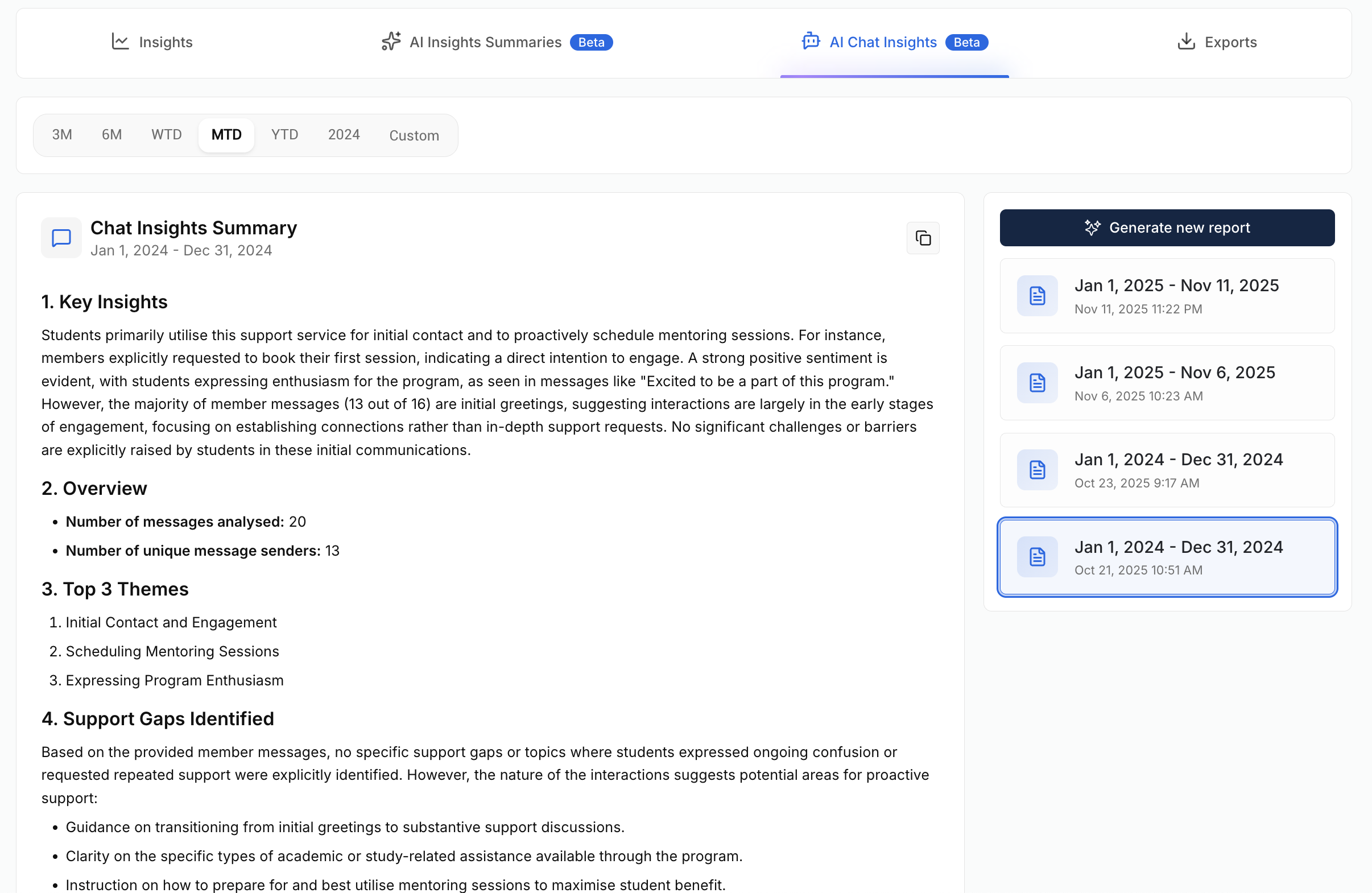Choose the WTD range option

click(x=166, y=135)
